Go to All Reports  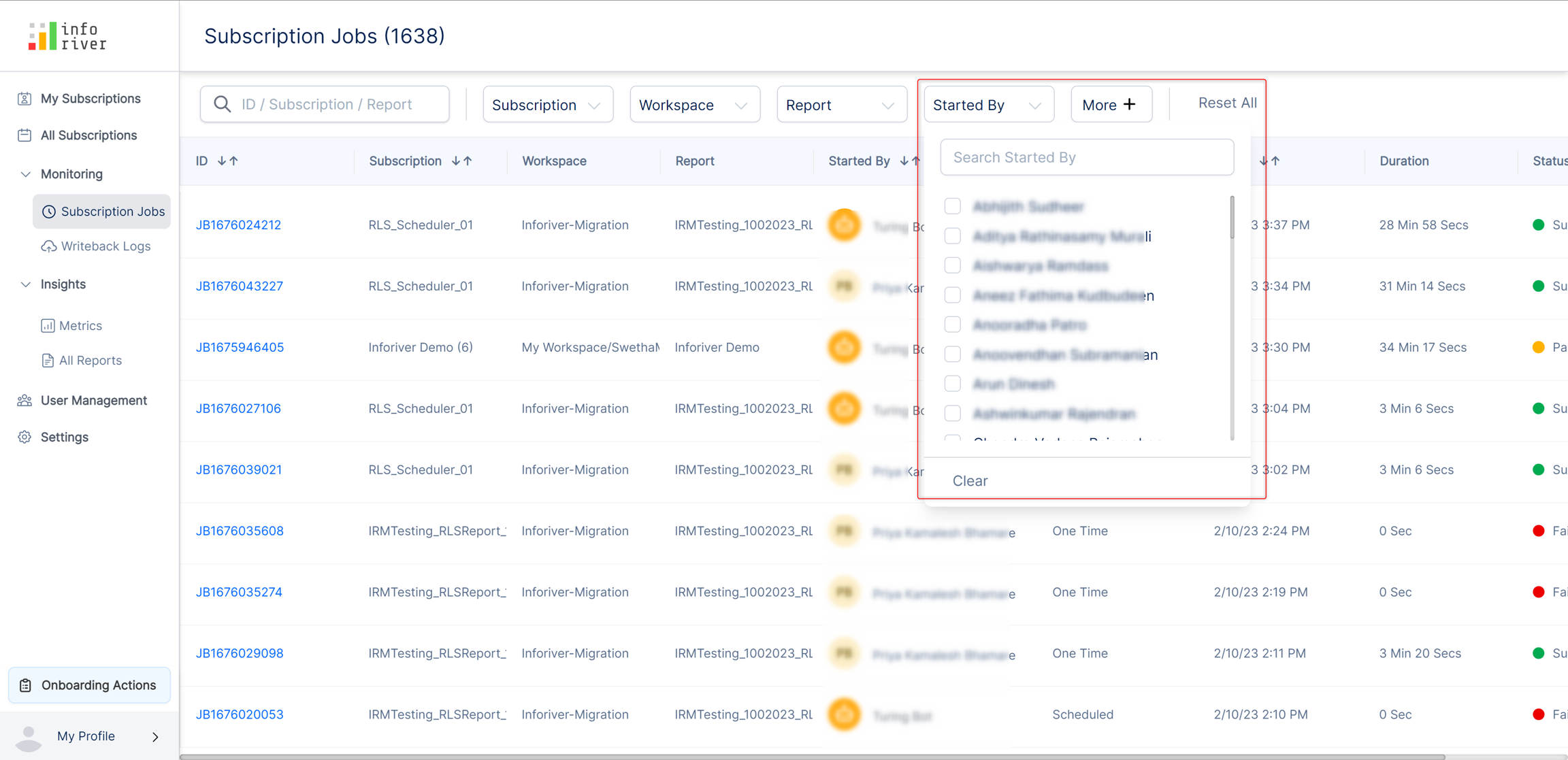[x=90, y=361]
